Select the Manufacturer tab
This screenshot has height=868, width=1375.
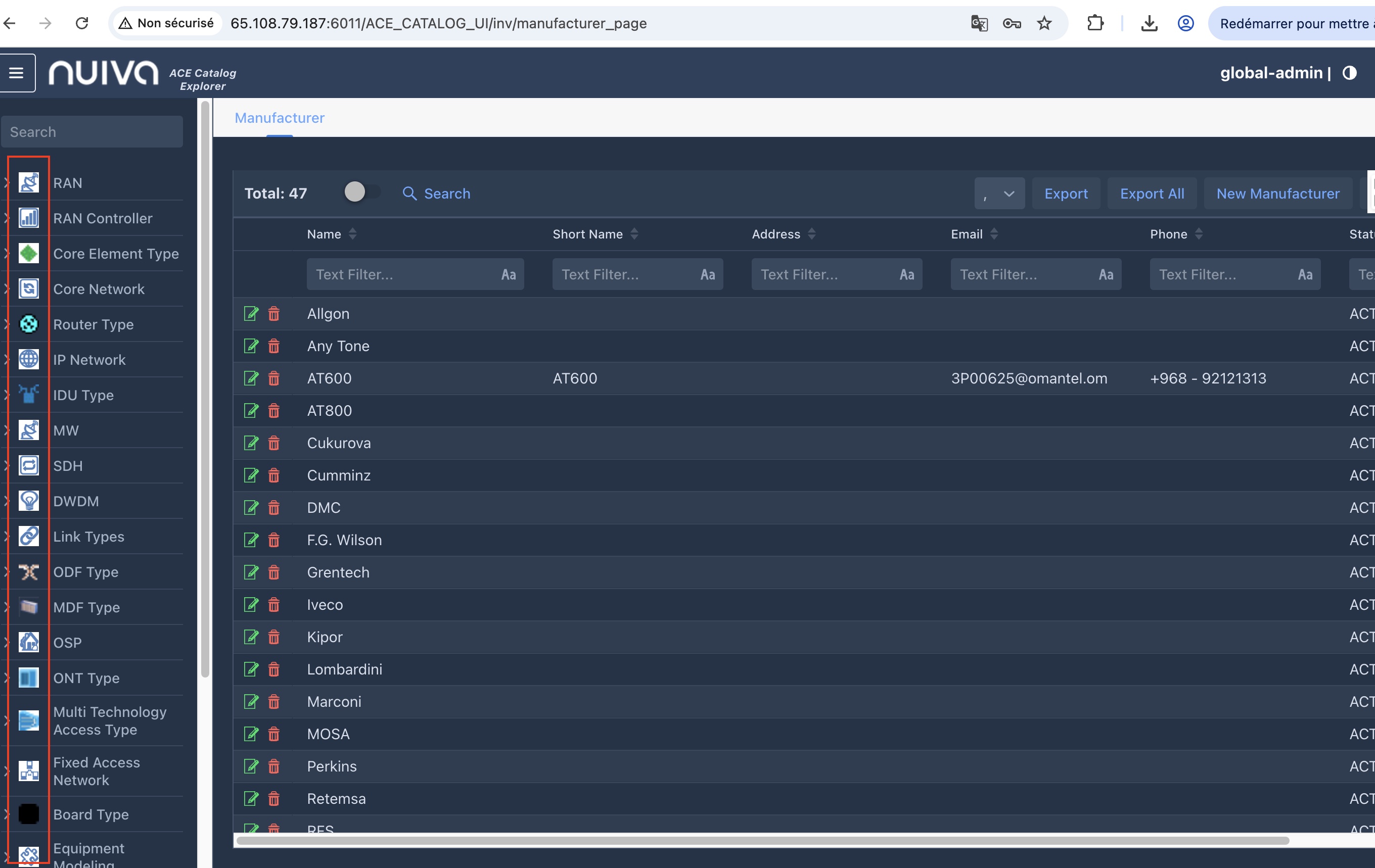[x=279, y=118]
